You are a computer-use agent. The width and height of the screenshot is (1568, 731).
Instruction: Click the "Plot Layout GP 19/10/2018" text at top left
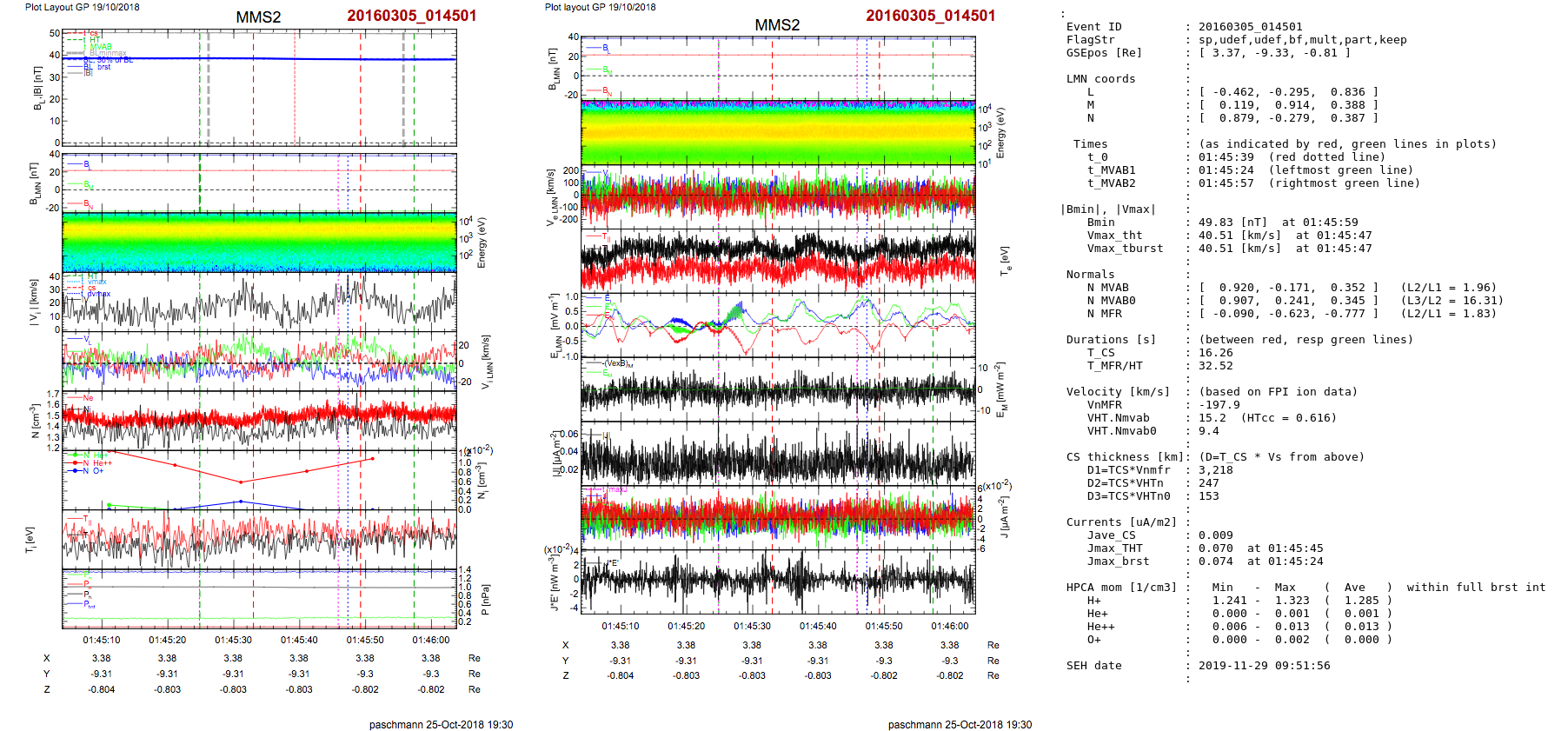[82, 7]
